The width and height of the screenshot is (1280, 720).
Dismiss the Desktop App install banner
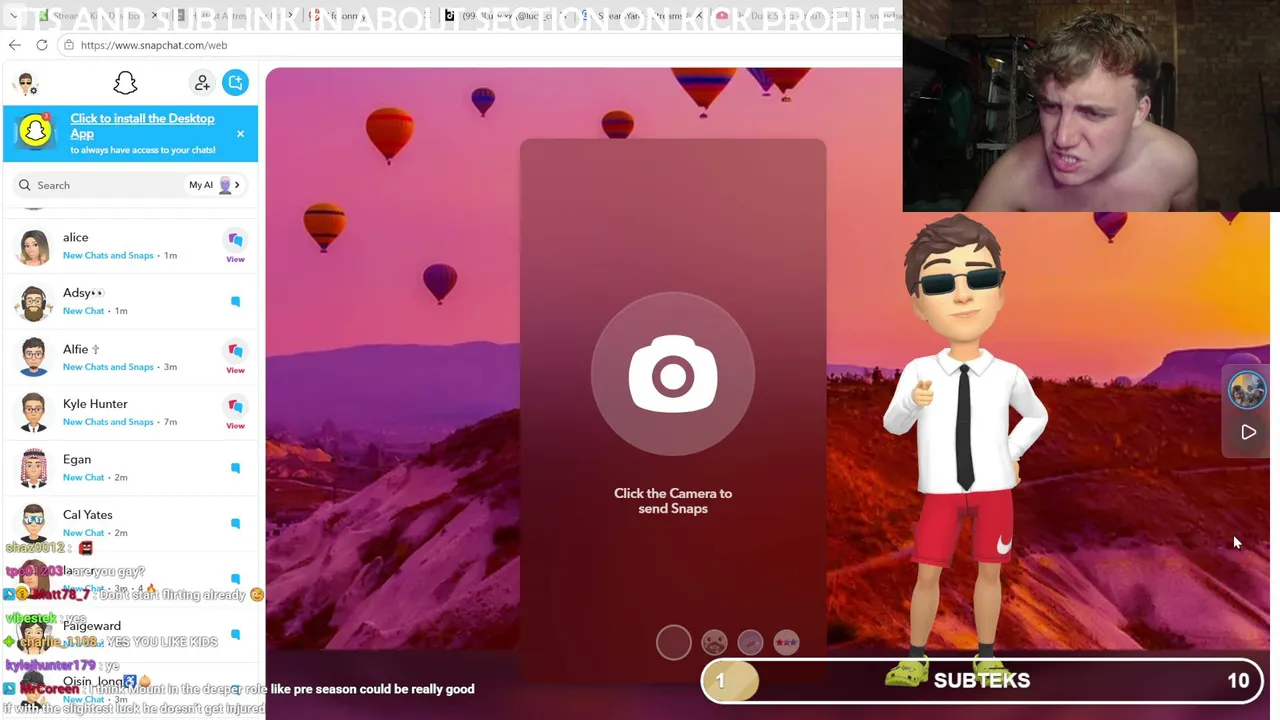240,134
